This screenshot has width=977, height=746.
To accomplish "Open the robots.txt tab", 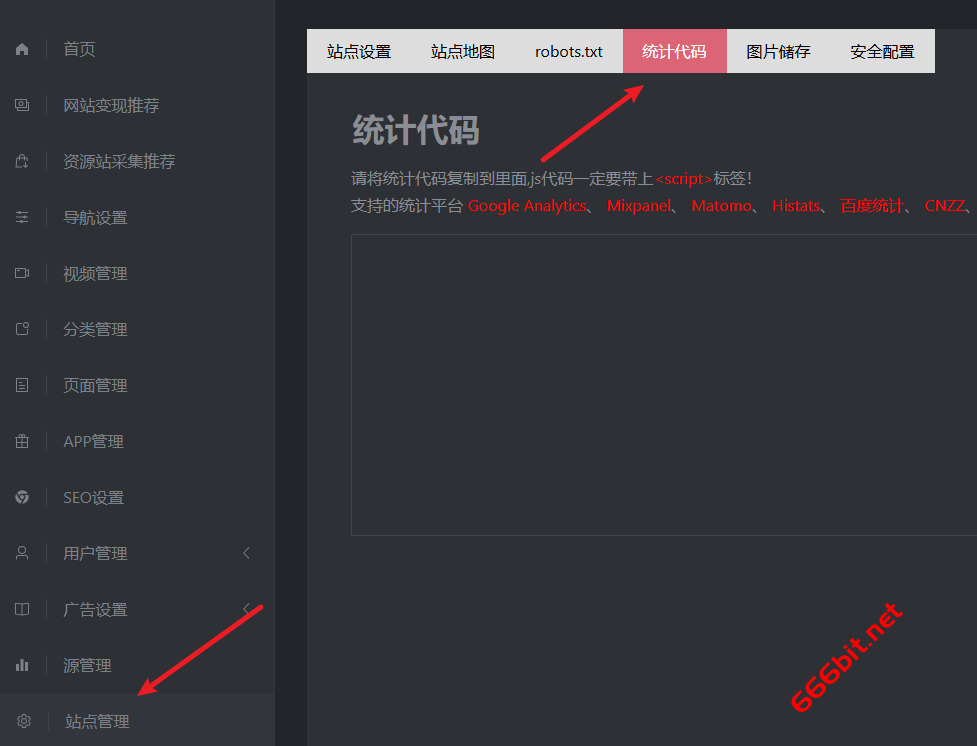I will point(569,51).
